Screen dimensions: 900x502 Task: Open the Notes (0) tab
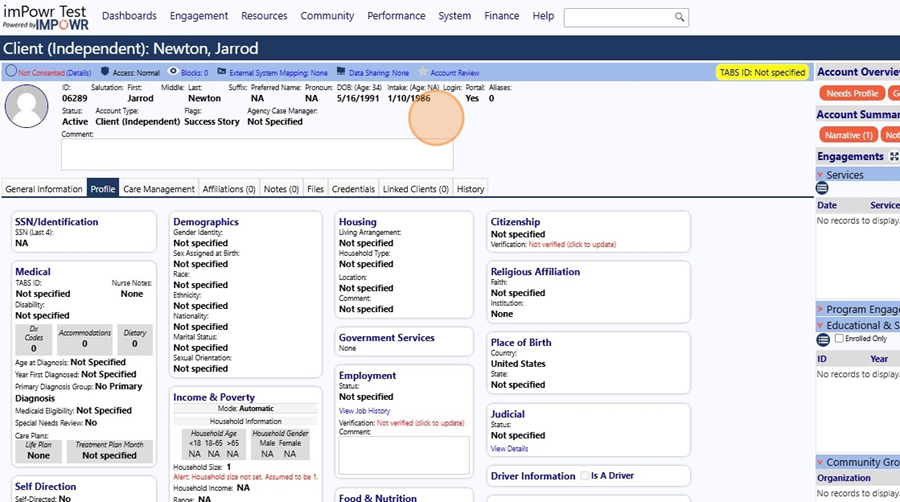point(281,189)
